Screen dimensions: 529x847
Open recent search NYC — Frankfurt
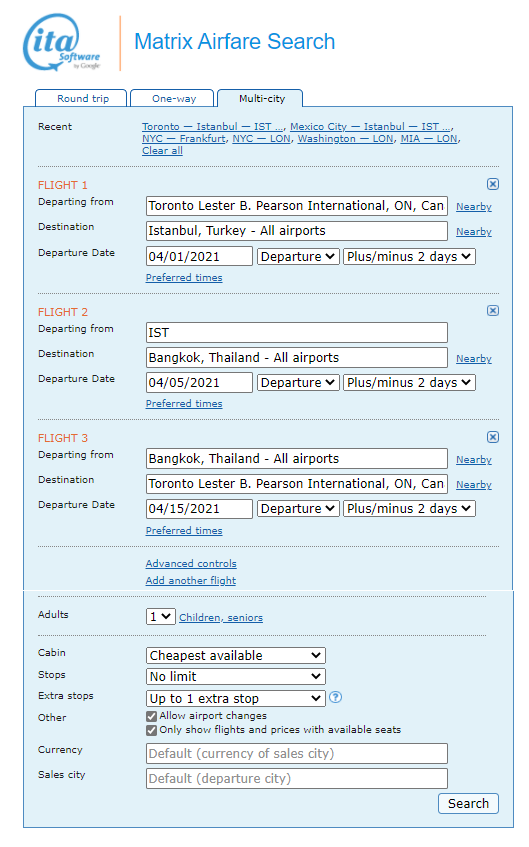point(184,139)
